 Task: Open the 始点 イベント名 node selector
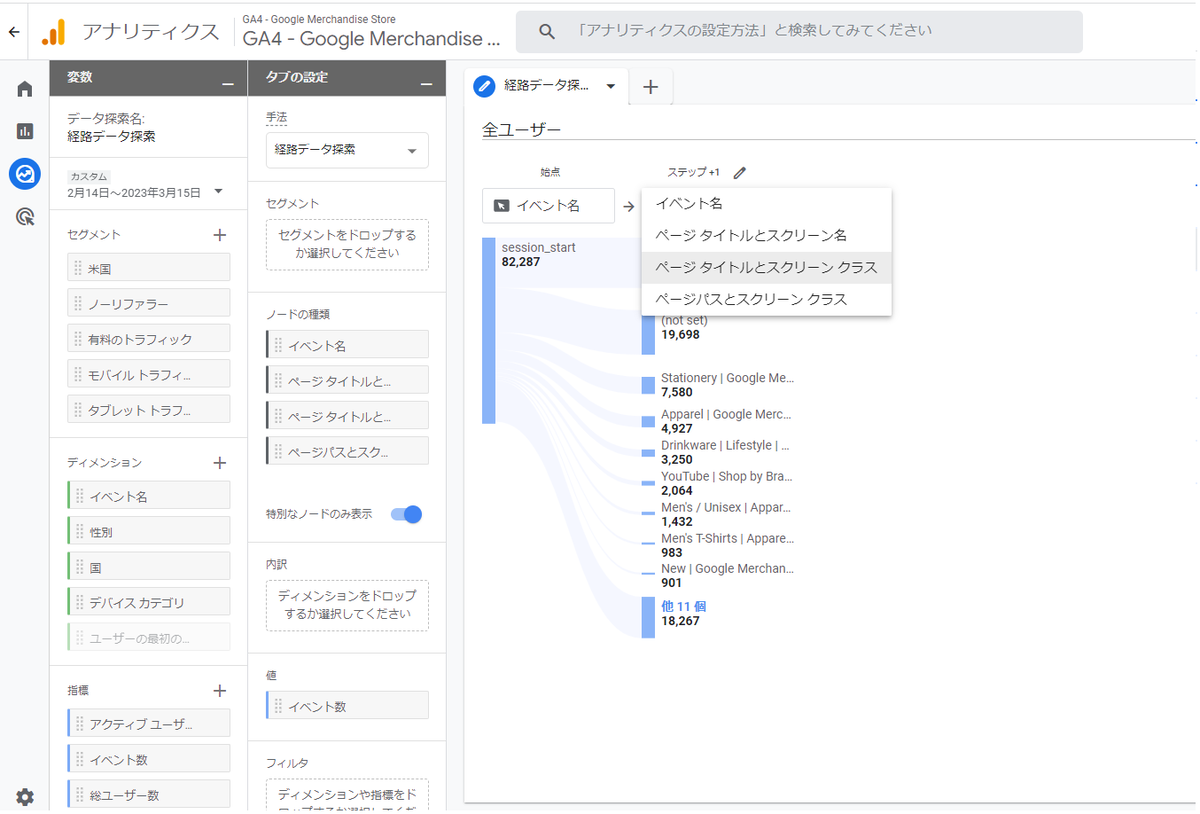[548, 206]
